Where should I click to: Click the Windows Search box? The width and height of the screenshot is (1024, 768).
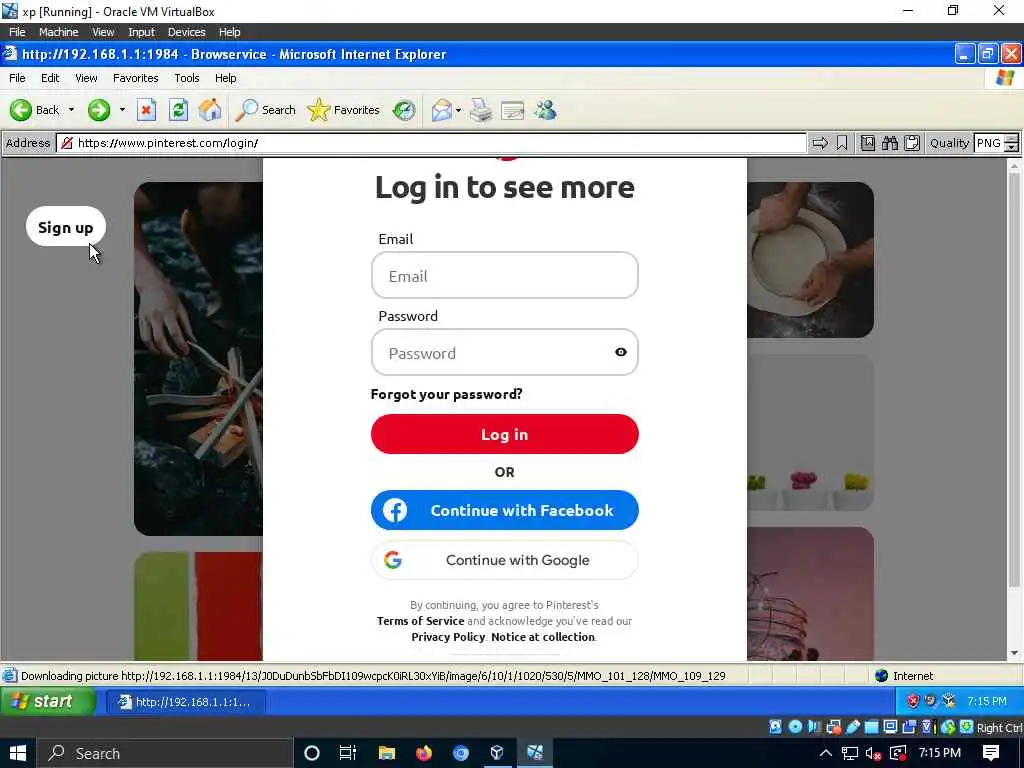163,753
